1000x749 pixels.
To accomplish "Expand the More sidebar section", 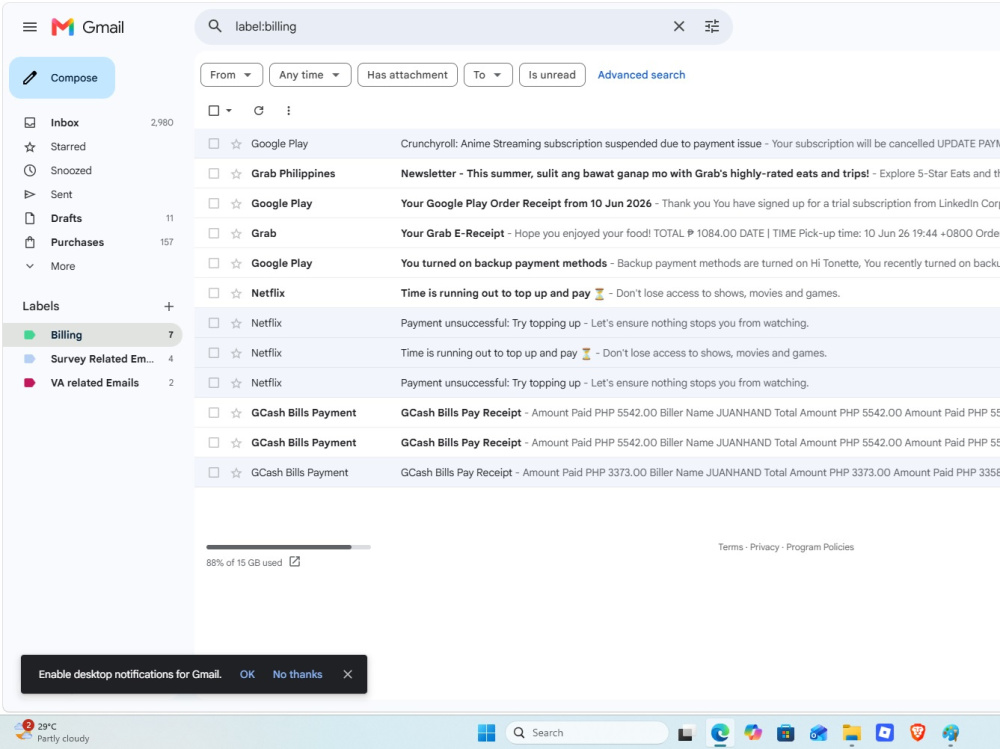I will click(x=62, y=266).
